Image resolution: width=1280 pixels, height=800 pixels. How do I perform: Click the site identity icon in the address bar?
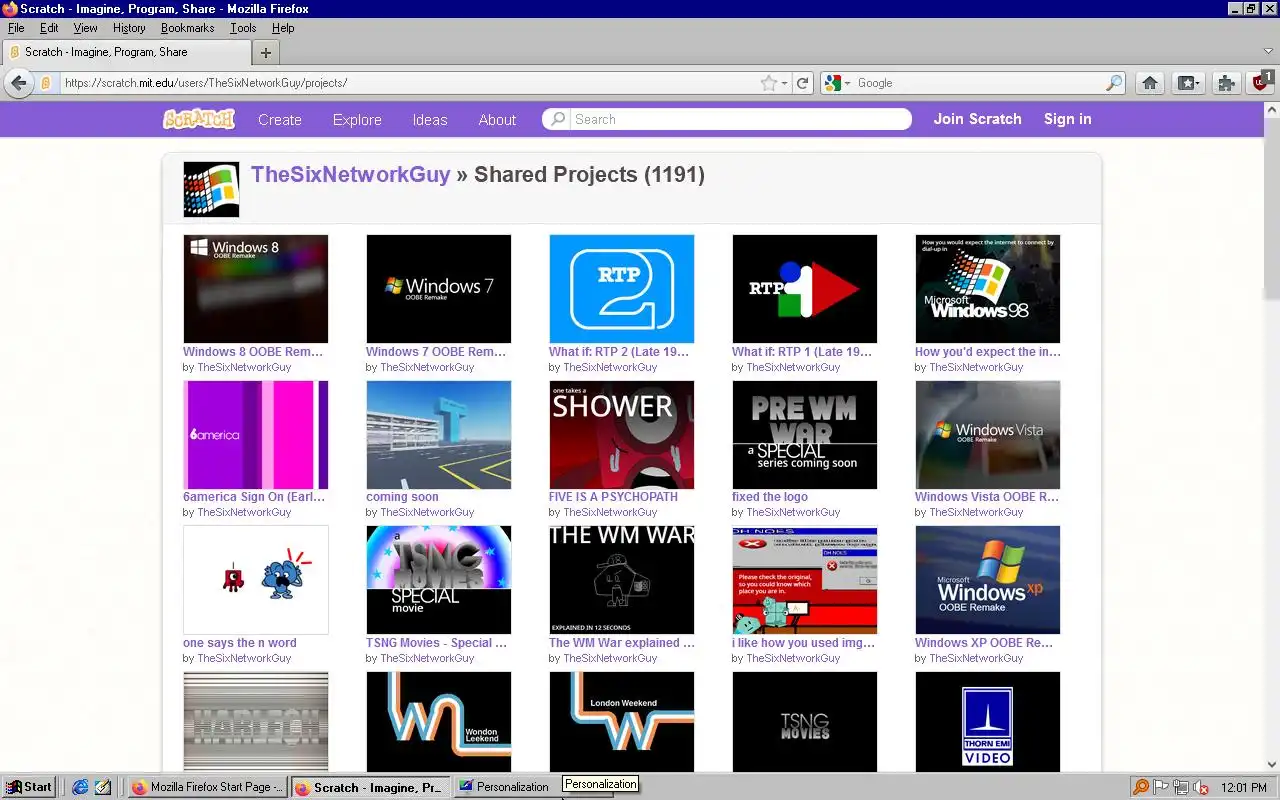point(46,83)
